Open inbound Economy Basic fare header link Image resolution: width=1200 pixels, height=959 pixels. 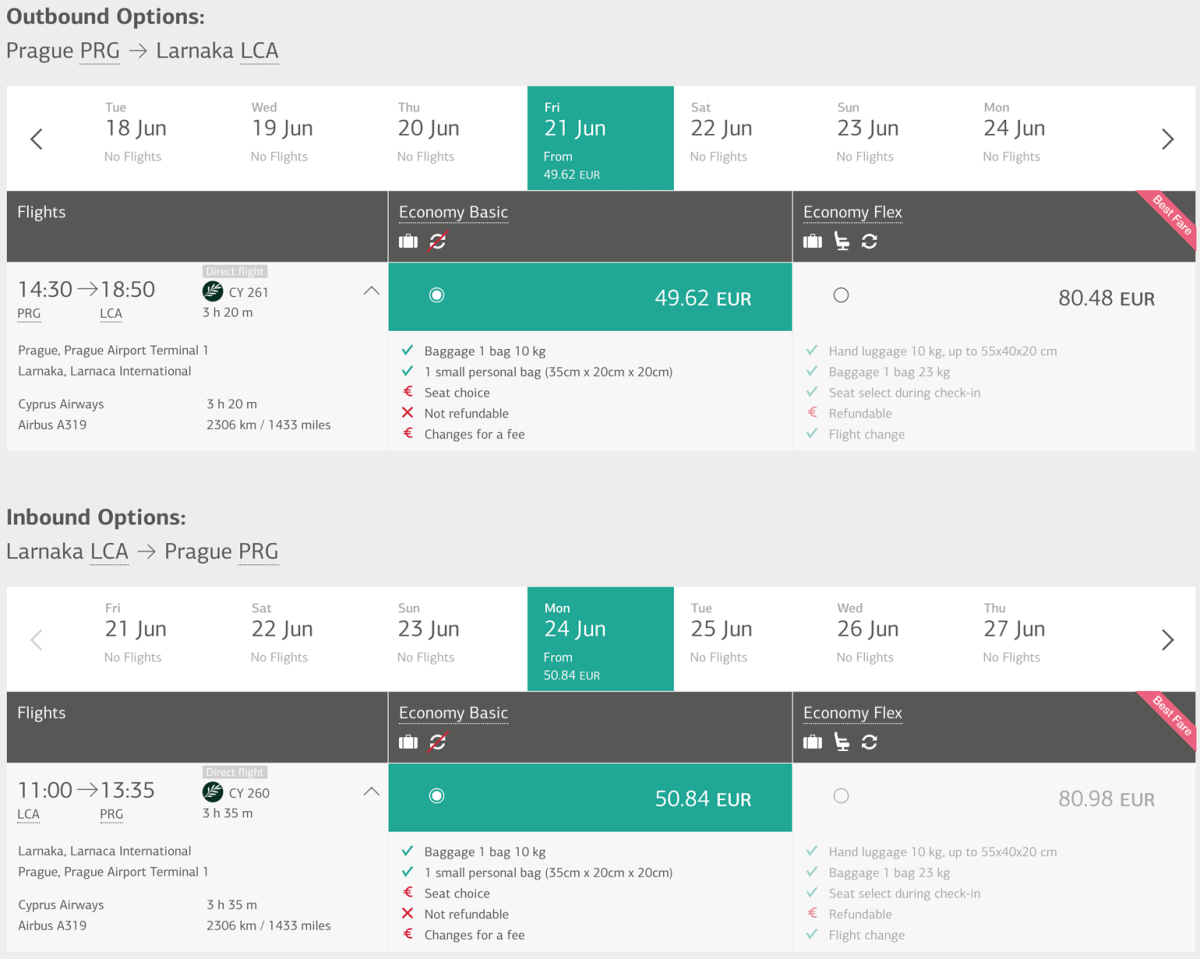453,713
